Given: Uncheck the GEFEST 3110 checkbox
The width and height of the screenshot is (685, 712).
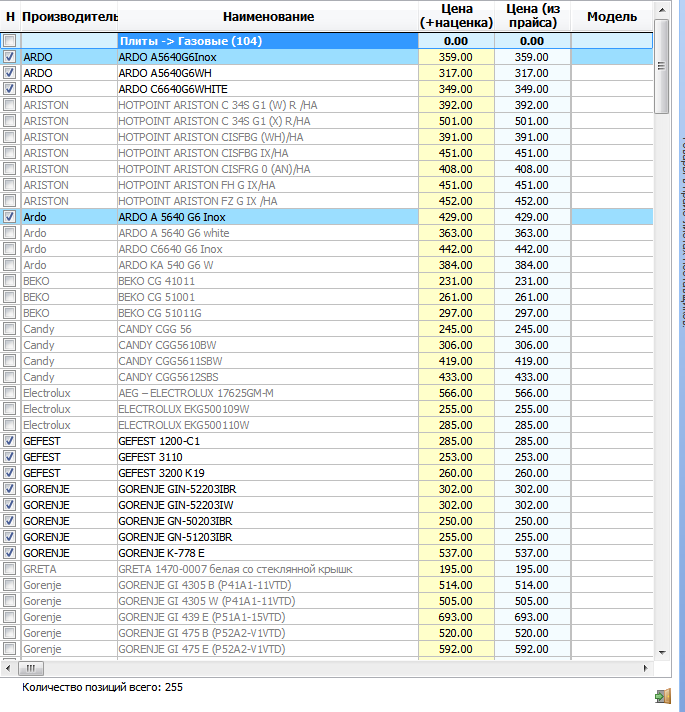Looking at the screenshot, I should click(10, 457).
